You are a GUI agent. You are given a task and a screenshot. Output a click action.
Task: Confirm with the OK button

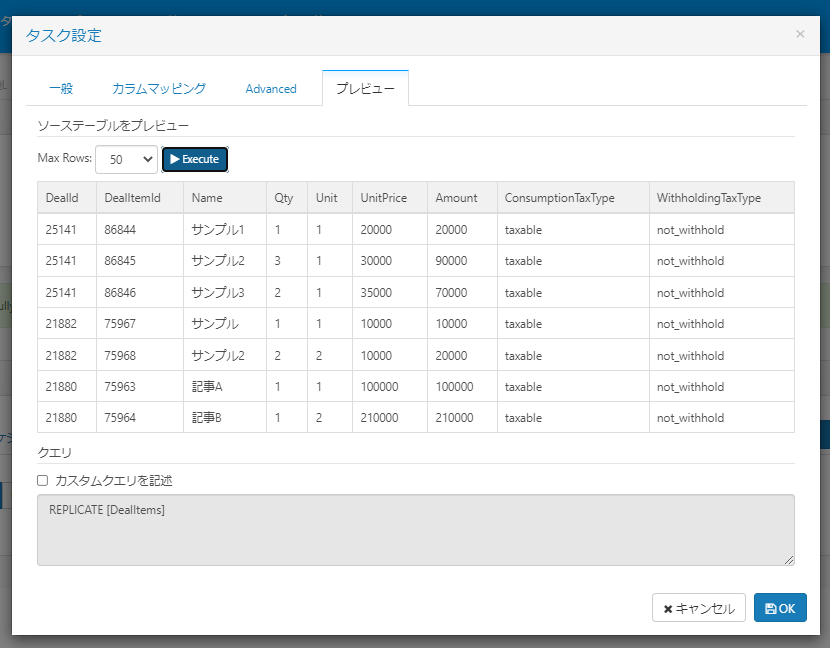tap(780, 608)
